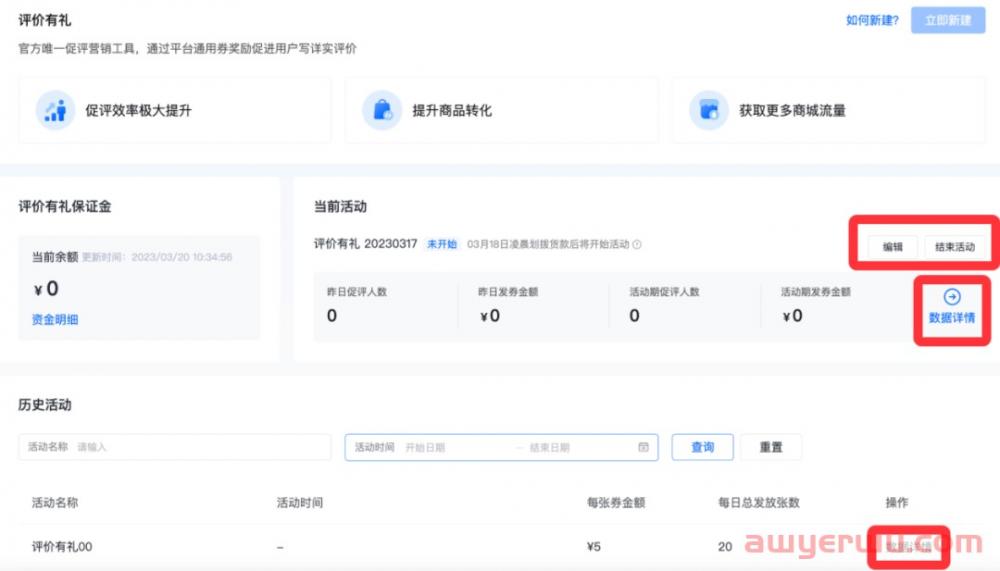The height and width of the screenshot is (571, 1000).
Task: View 资金明细 under the current balance
Action: coord(55,319)
